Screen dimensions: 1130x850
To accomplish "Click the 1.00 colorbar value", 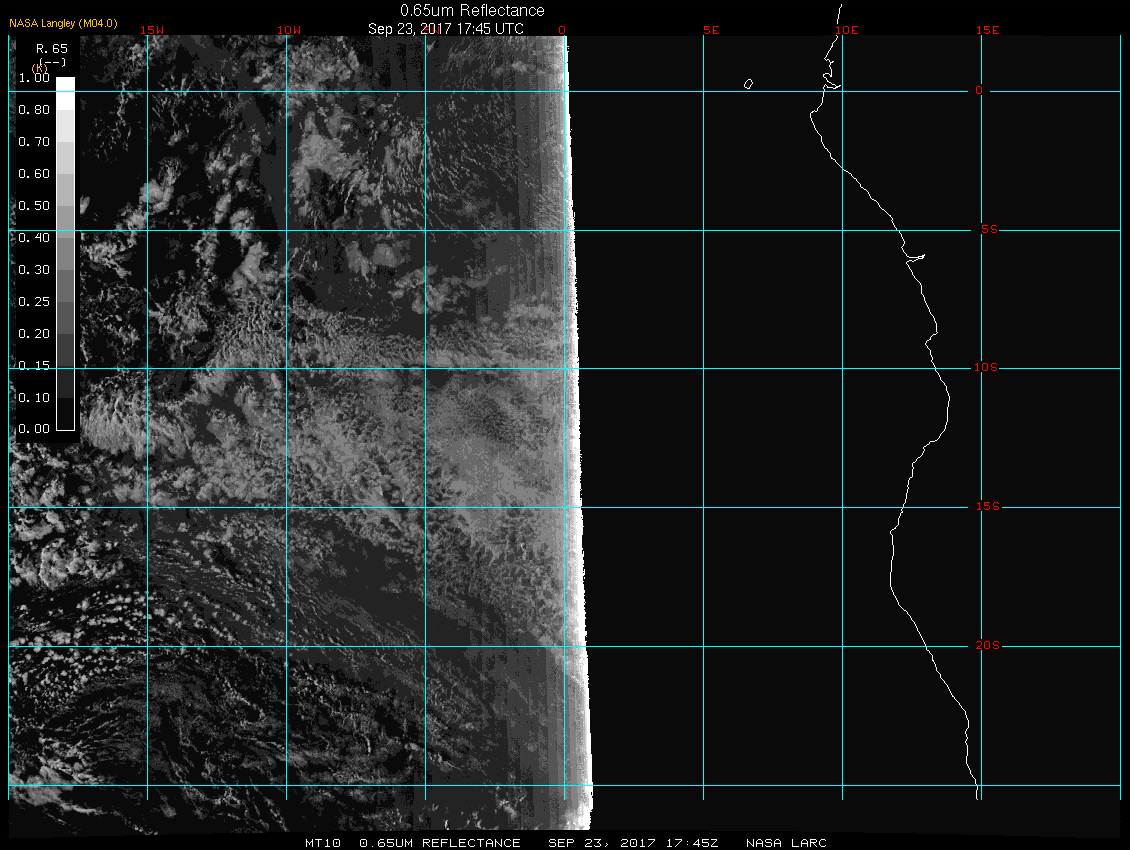I will [34, 78].
